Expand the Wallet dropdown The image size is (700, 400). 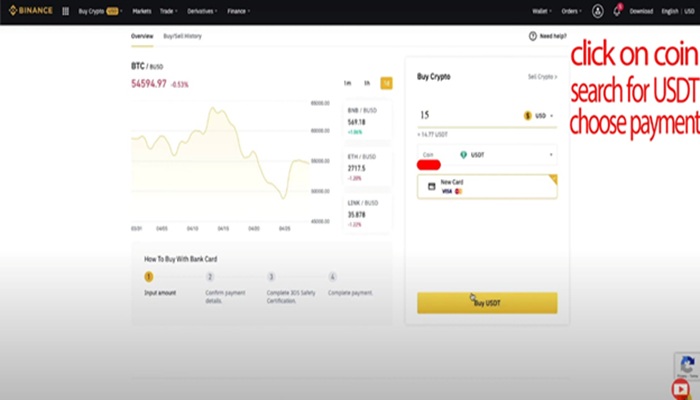click(x=542, y=11)
